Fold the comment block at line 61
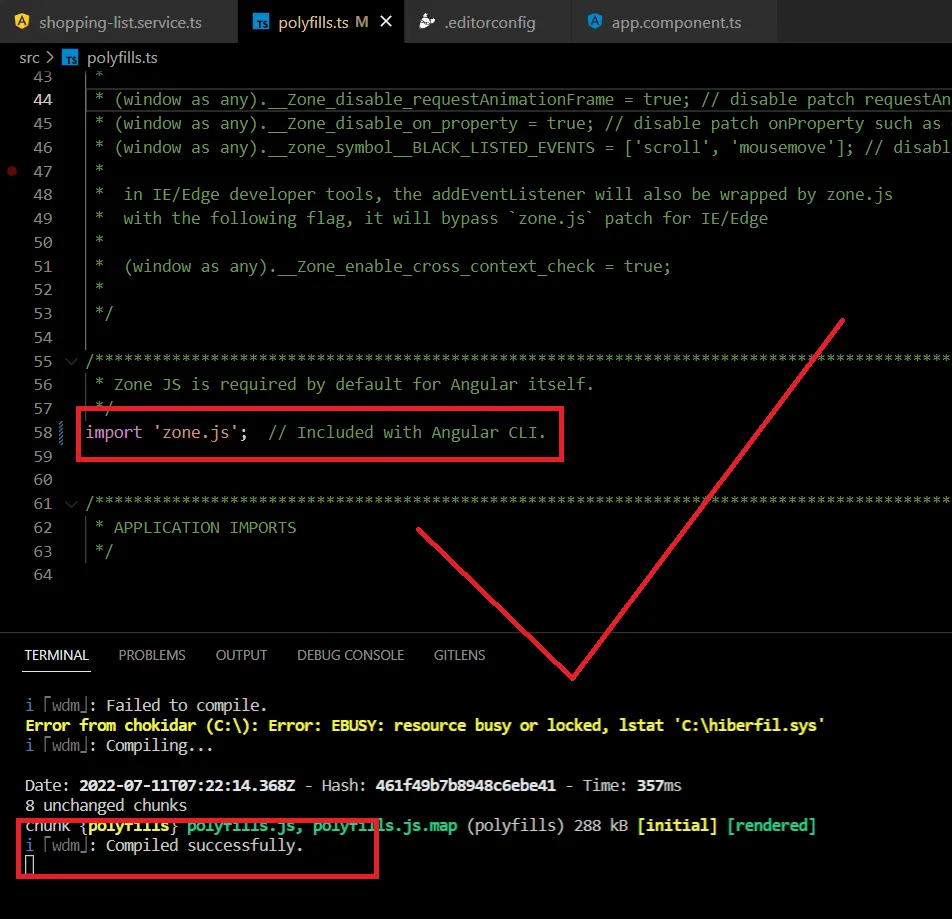952x919 pixels. pyautogui.click(x=69, y=504)
